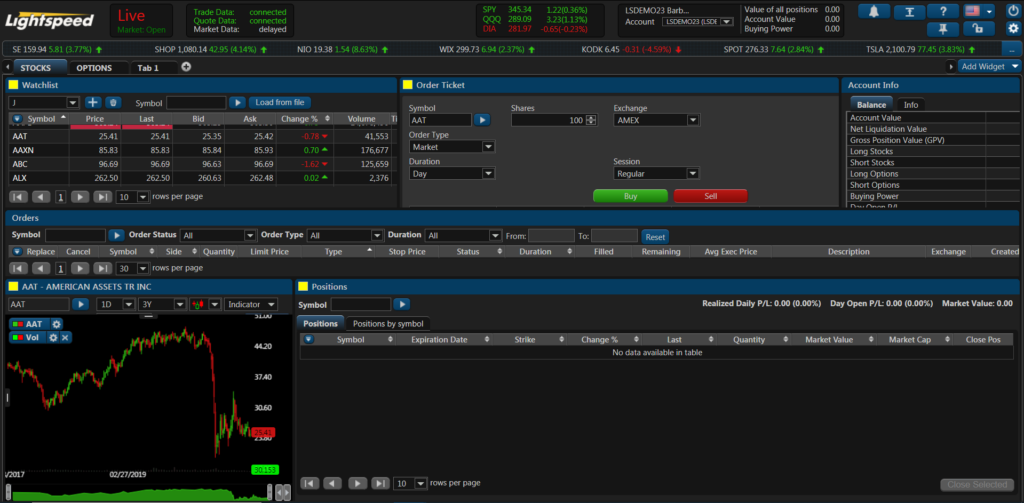Click the Positions symbol go arrow
1024x503 pixels.
tap(402, 304)
